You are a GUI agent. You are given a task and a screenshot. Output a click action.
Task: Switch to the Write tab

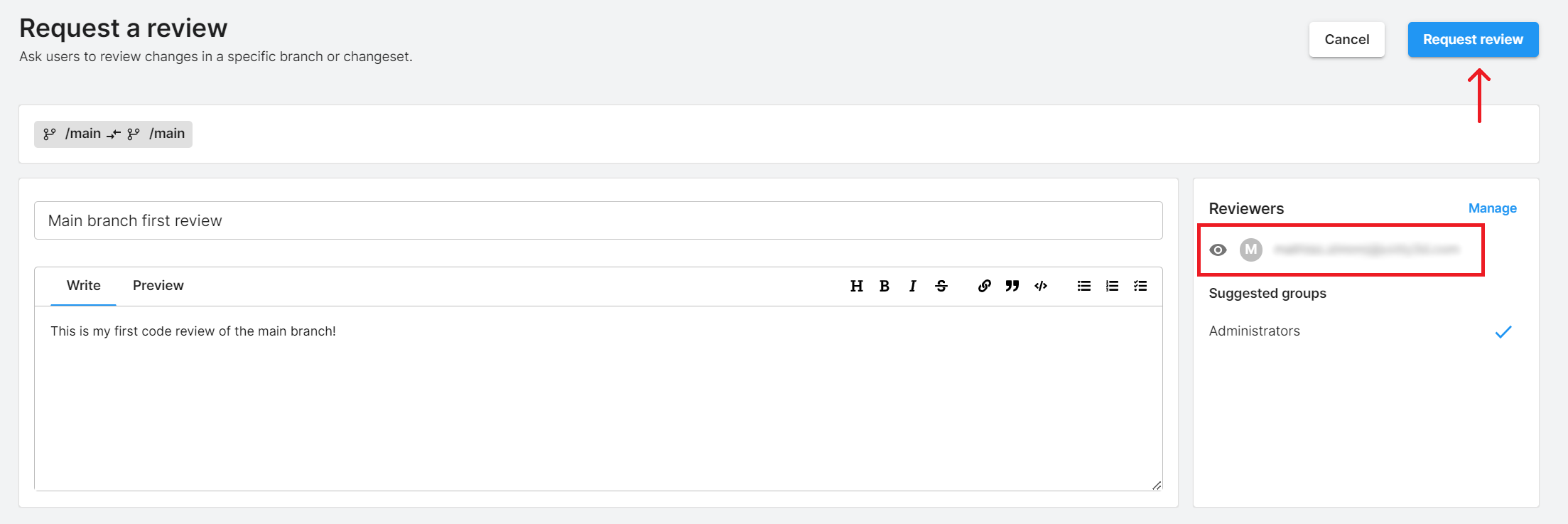tap(83, 286)
